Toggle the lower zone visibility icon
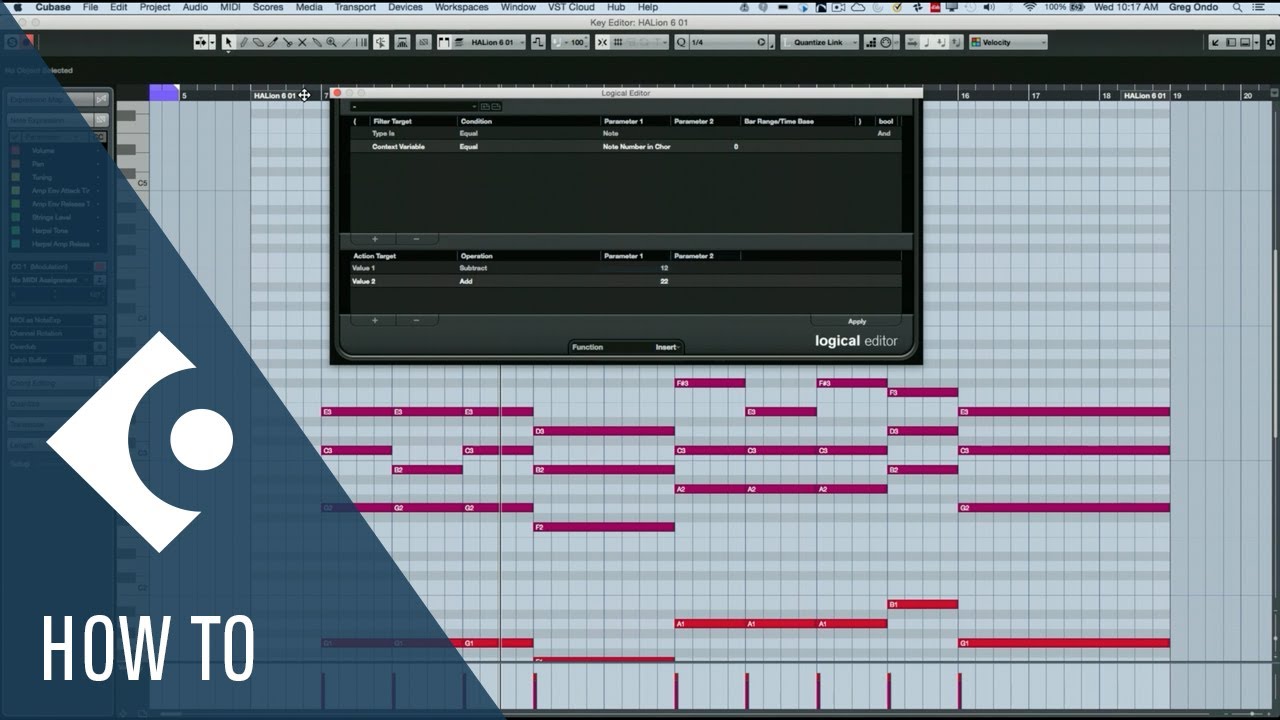This screenshot has height=720, width=1280. [x=1245, y=42]
